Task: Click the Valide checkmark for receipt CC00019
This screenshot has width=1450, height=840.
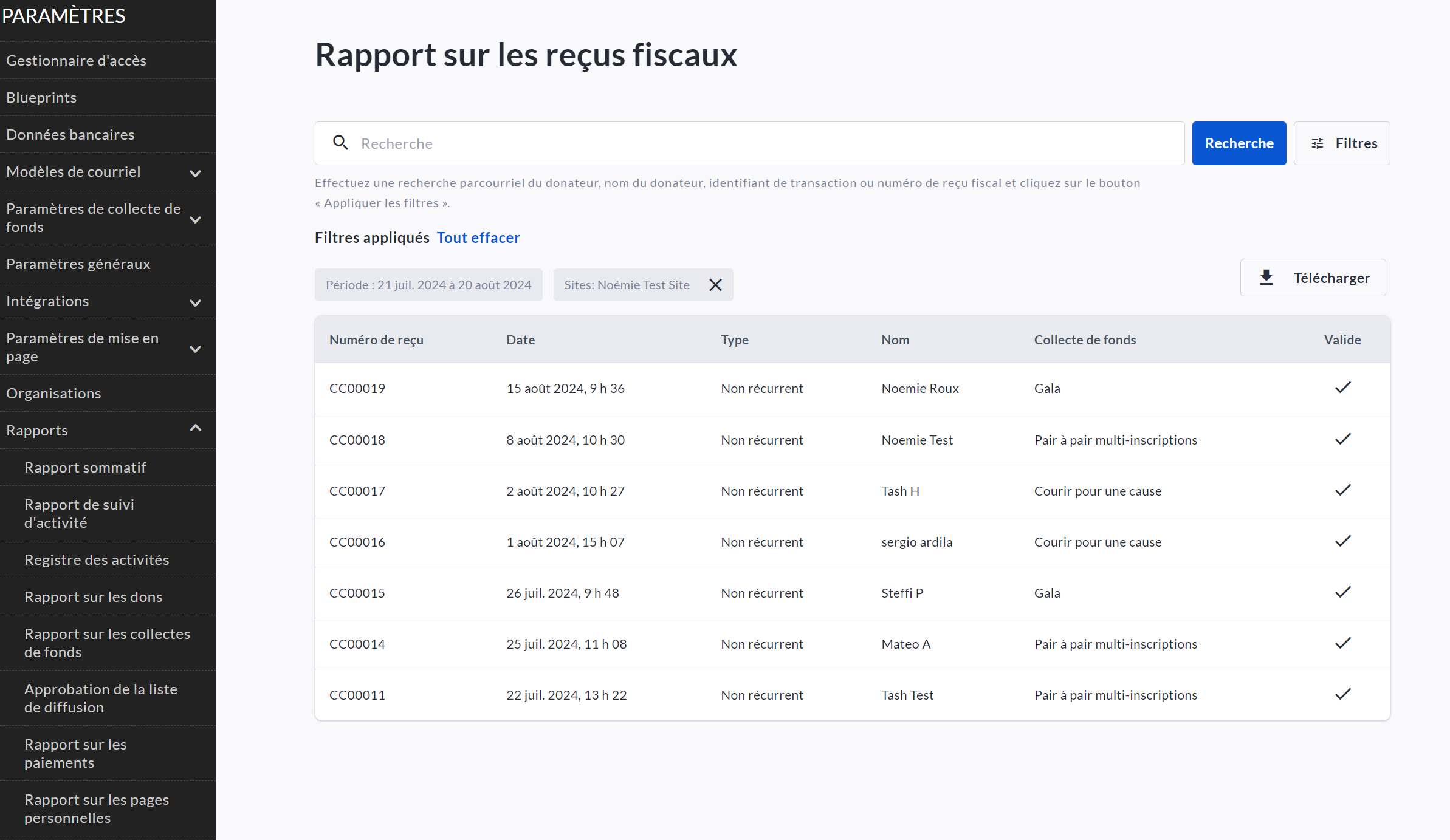Action: pyautogui.click(x=1342, y=388)
